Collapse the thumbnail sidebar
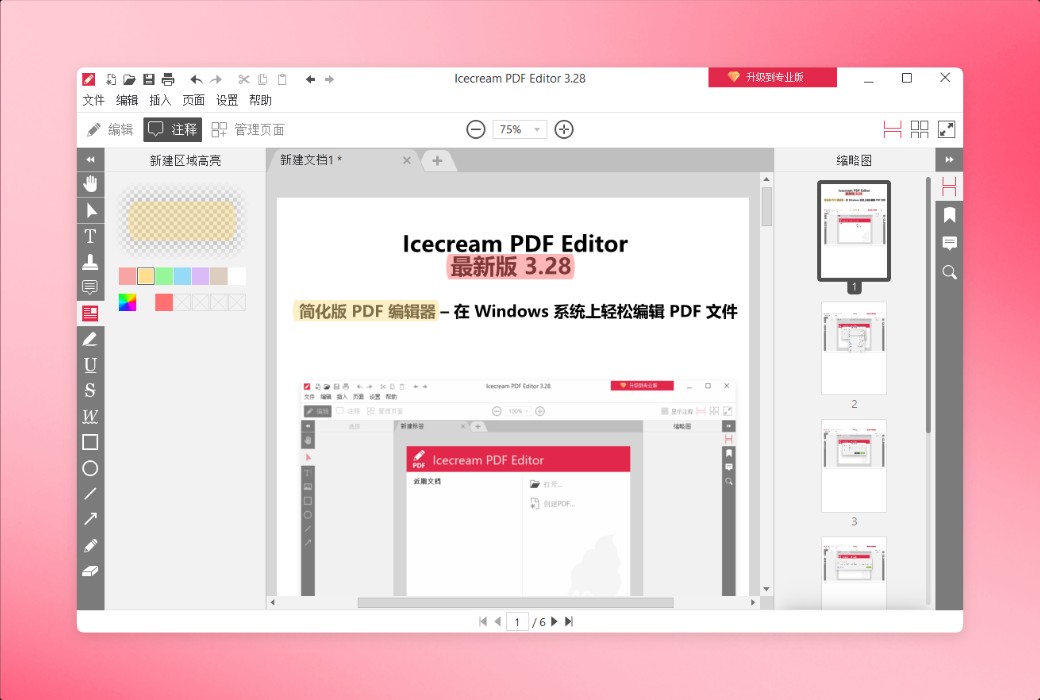The height and width of the screenshot is (700, 1040). click(950, 158)
